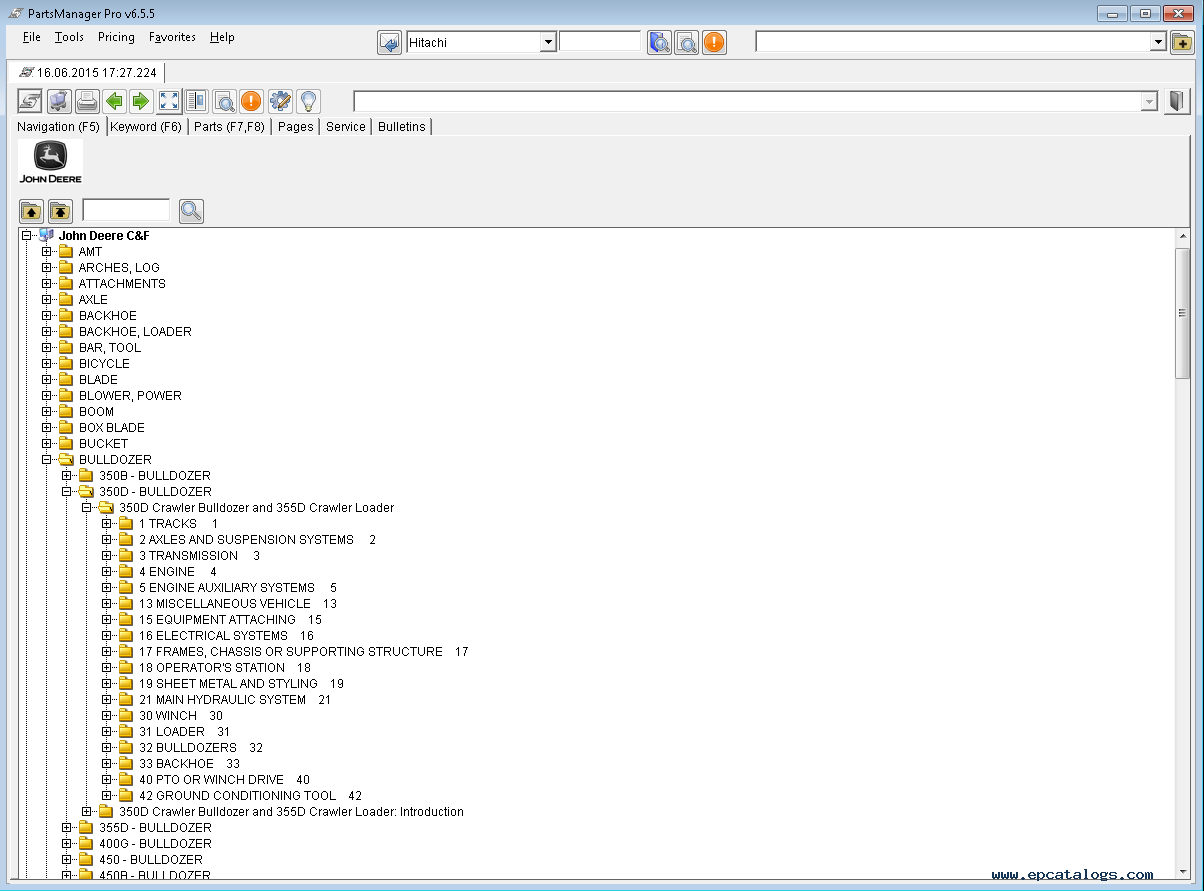Click the Print icon in the second toolbar

(x=87, y=101)
